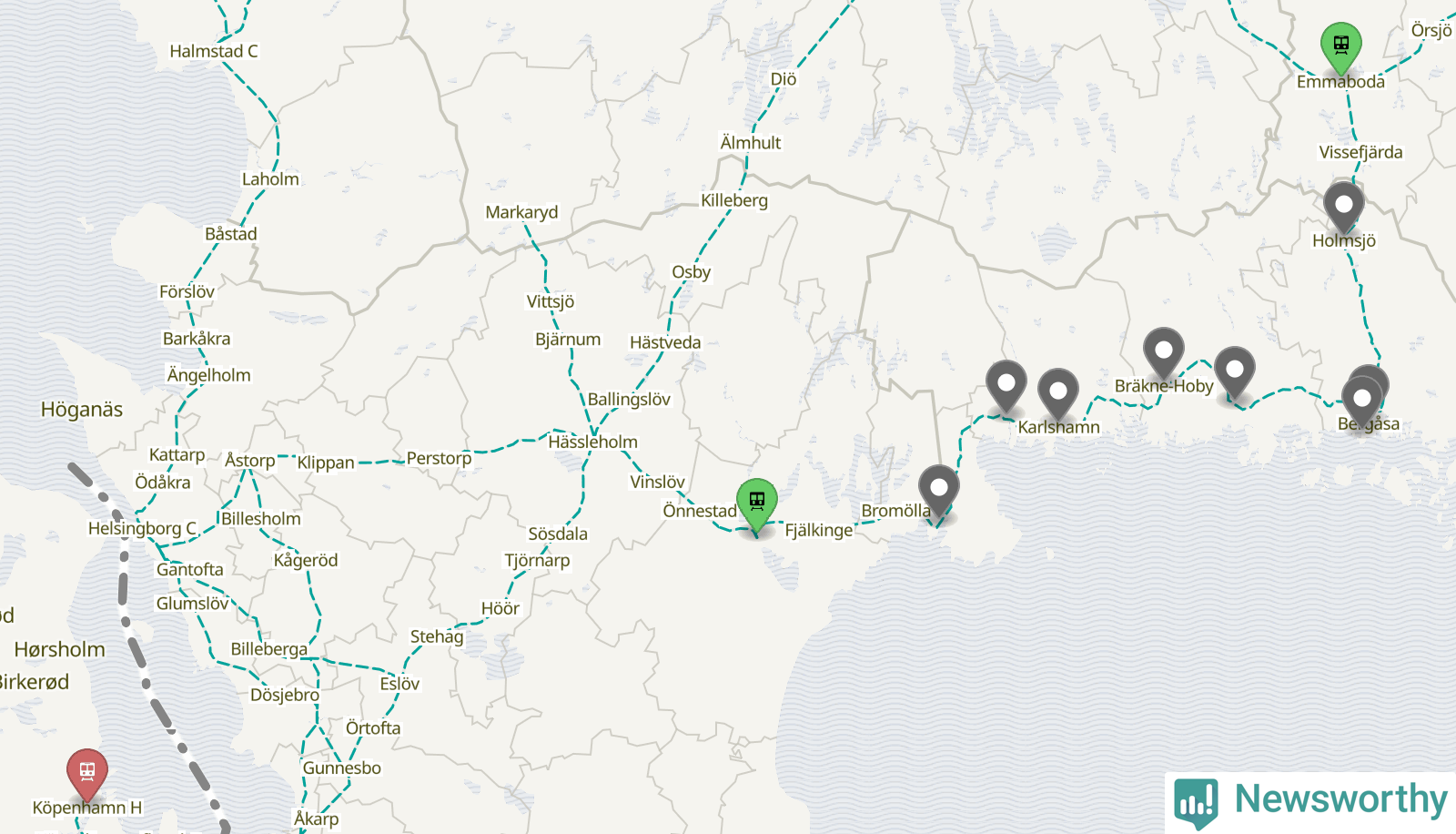The width and height of the screenshot is (1456, 834).
Task: Select the red train marker at Köpenhamn H
Action: [87, 772]
